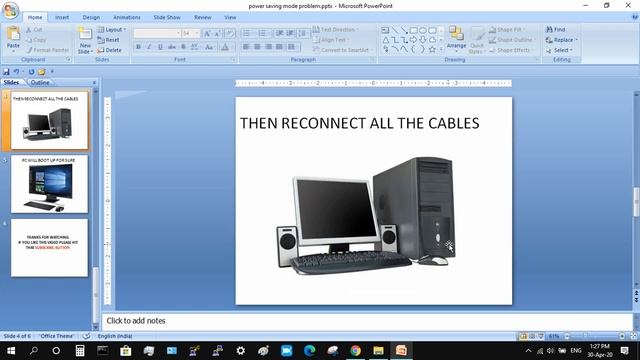Expand the Shapes gallery More arrow
This screenshot has height=360, width=640.
tap(441, 49)
